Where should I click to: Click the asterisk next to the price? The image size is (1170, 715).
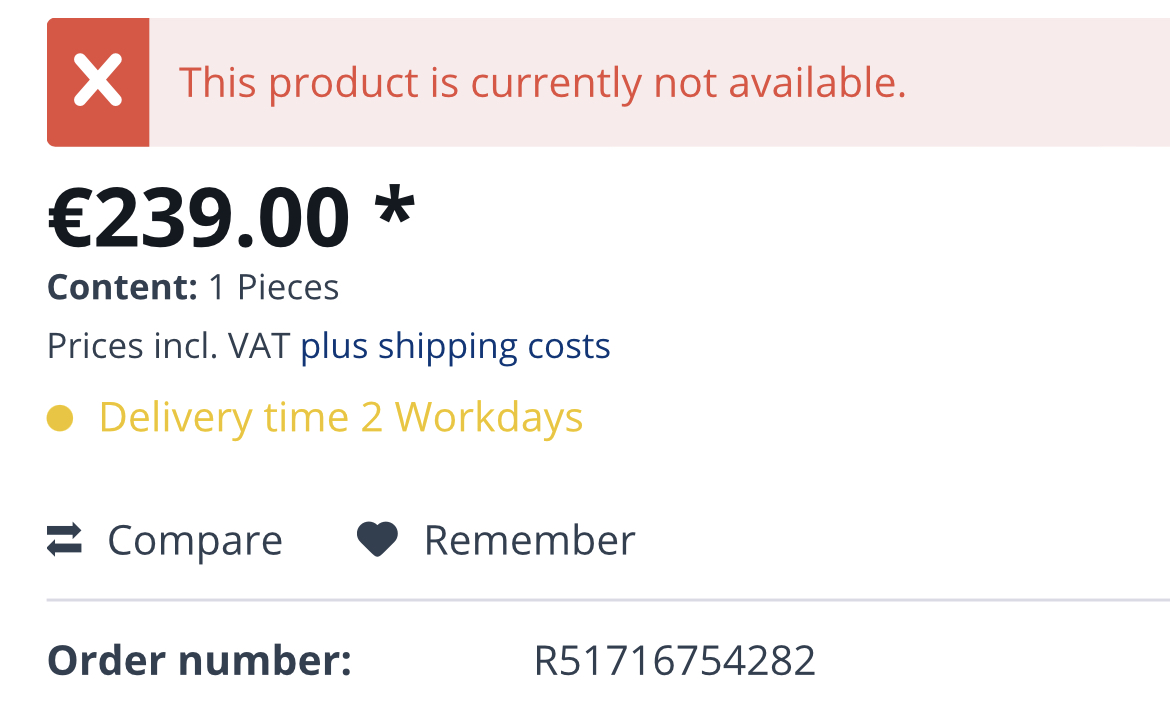[x=394, y=210]
